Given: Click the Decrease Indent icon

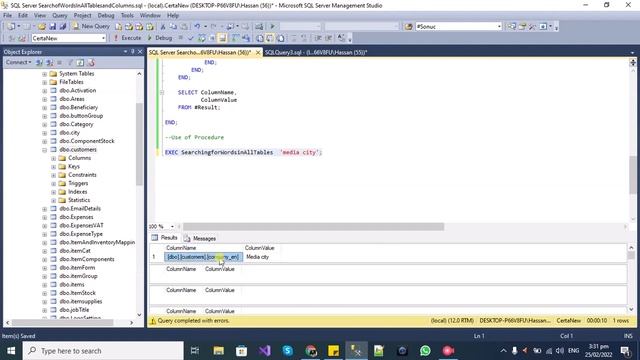Looking at the screenshot, I should click(318, 38).
